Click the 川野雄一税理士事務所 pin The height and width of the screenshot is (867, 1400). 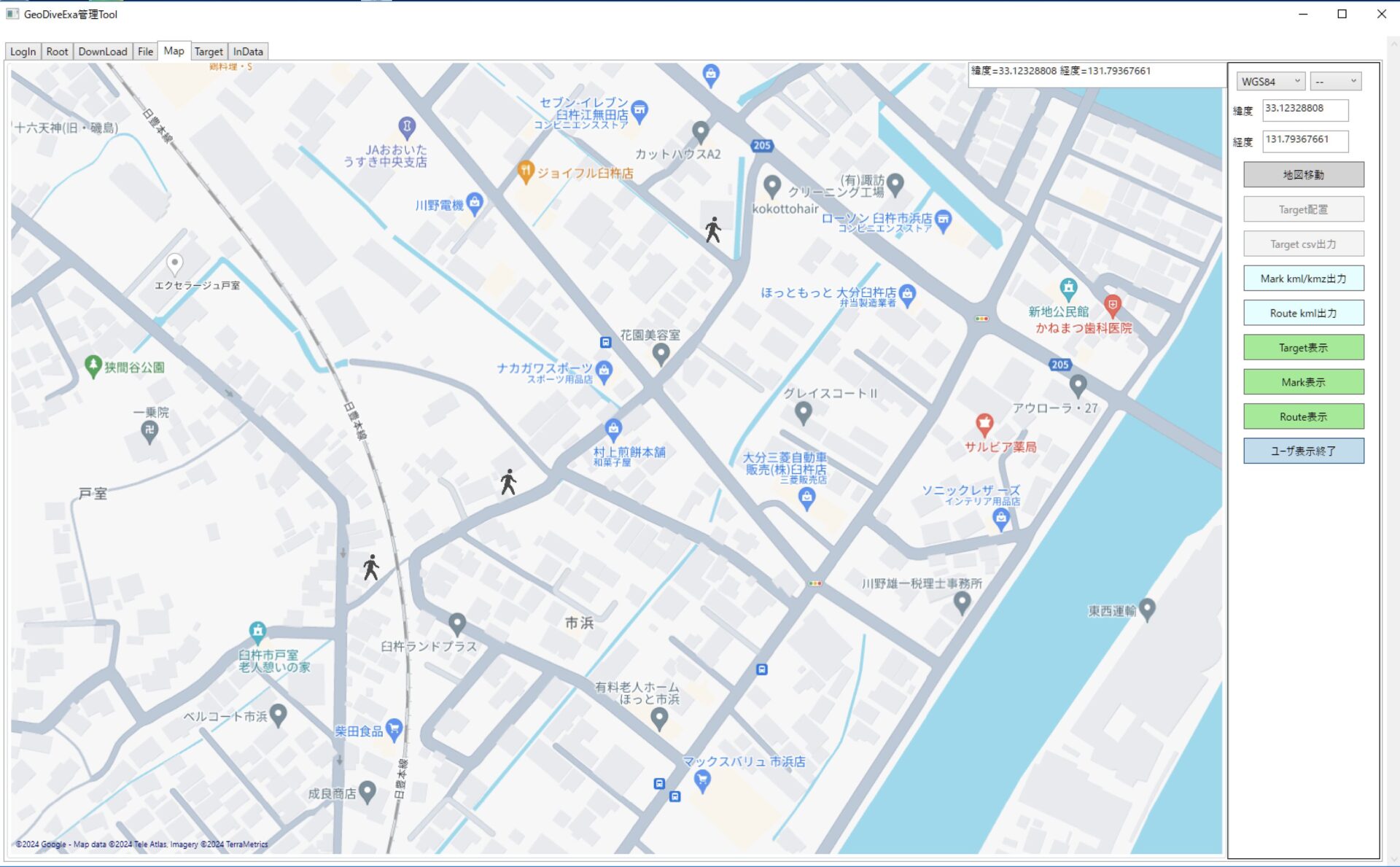click(962, 602)
